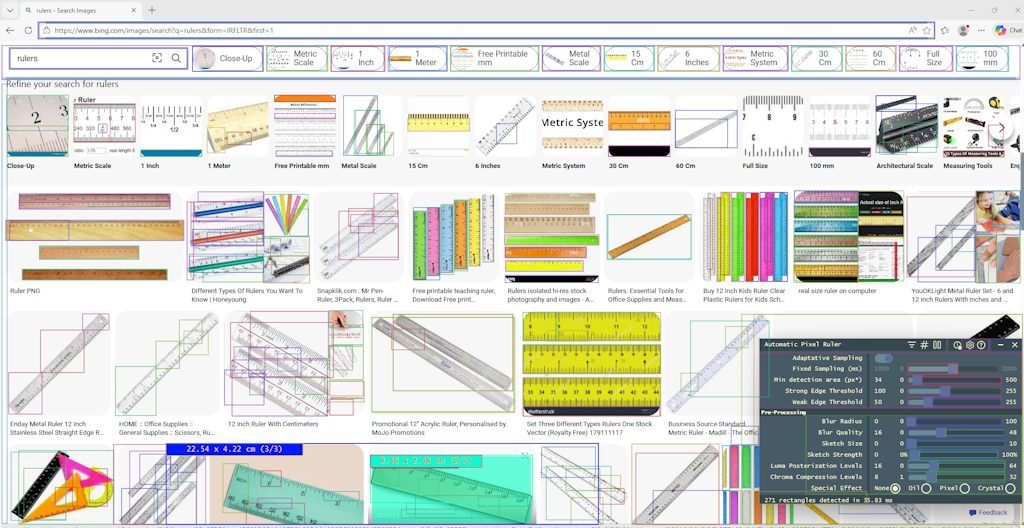Image resolution: width=1024 pixels, height=528 pixels.
Task: Open the 1 Meter refine thumbnail
Action: 238,133
